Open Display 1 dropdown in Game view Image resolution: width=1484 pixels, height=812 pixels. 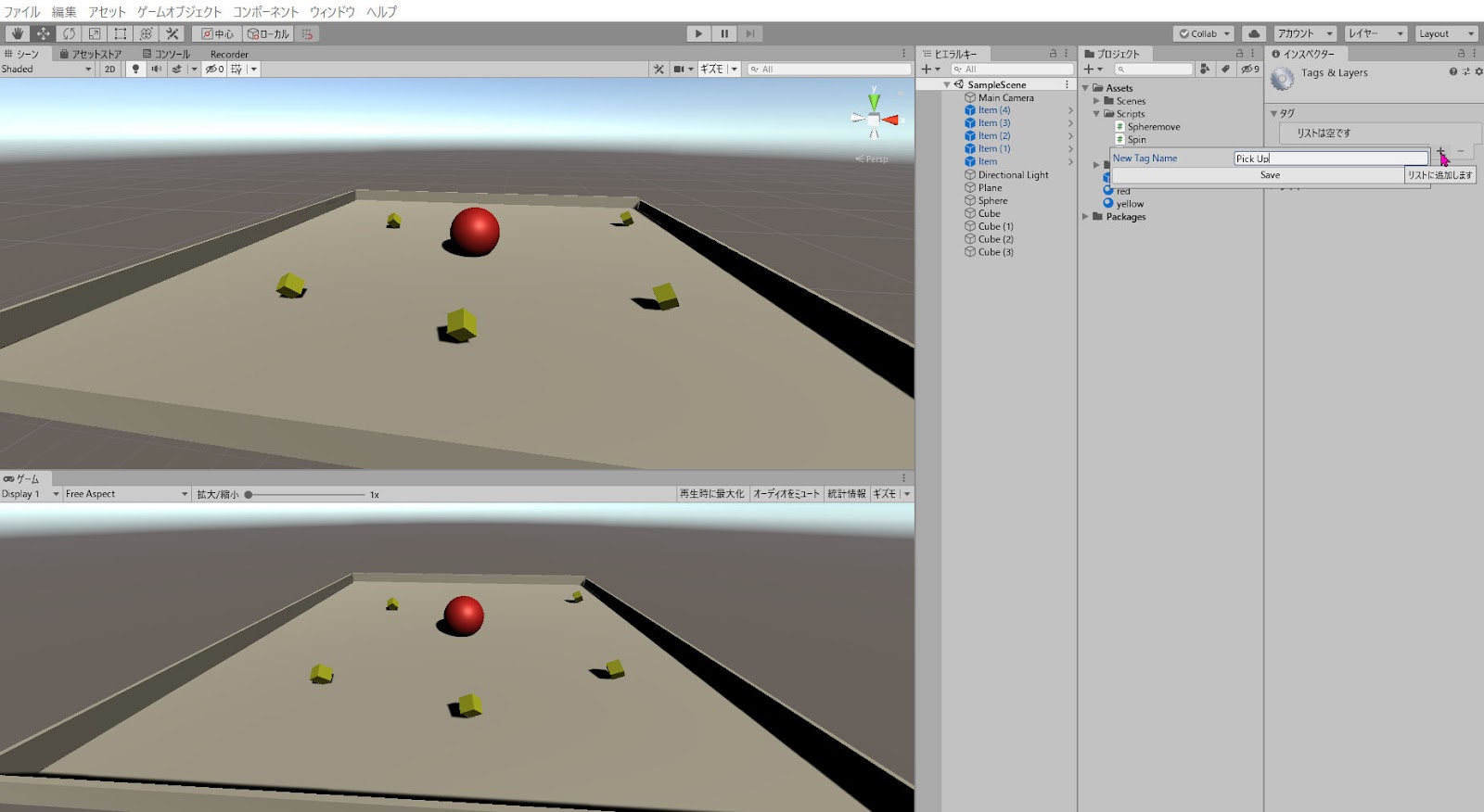pyautogui.click(x=31, y=494)
